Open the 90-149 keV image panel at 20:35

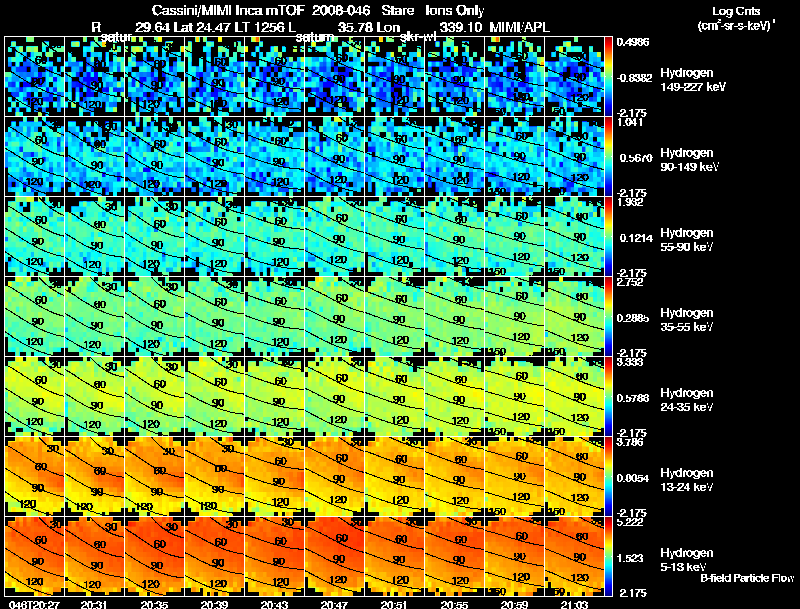click(155, 157)
